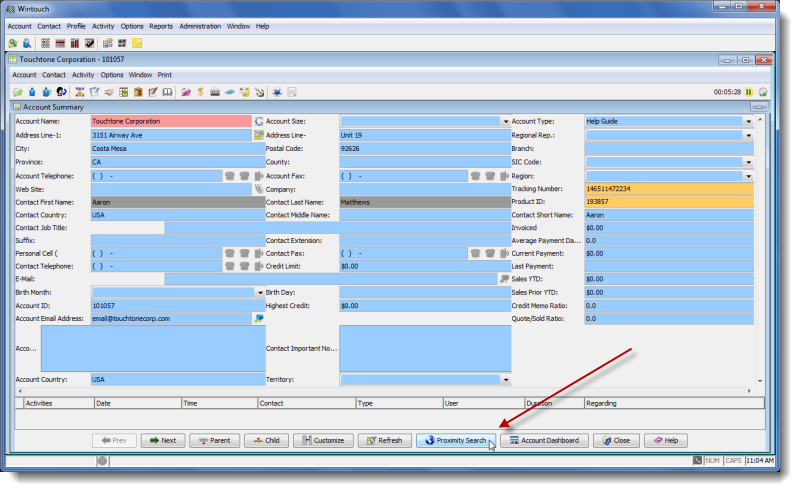Viewport: 800px width, 492px height.
Task: Open the Birth Month dropdown
Action: pos(260,292)
